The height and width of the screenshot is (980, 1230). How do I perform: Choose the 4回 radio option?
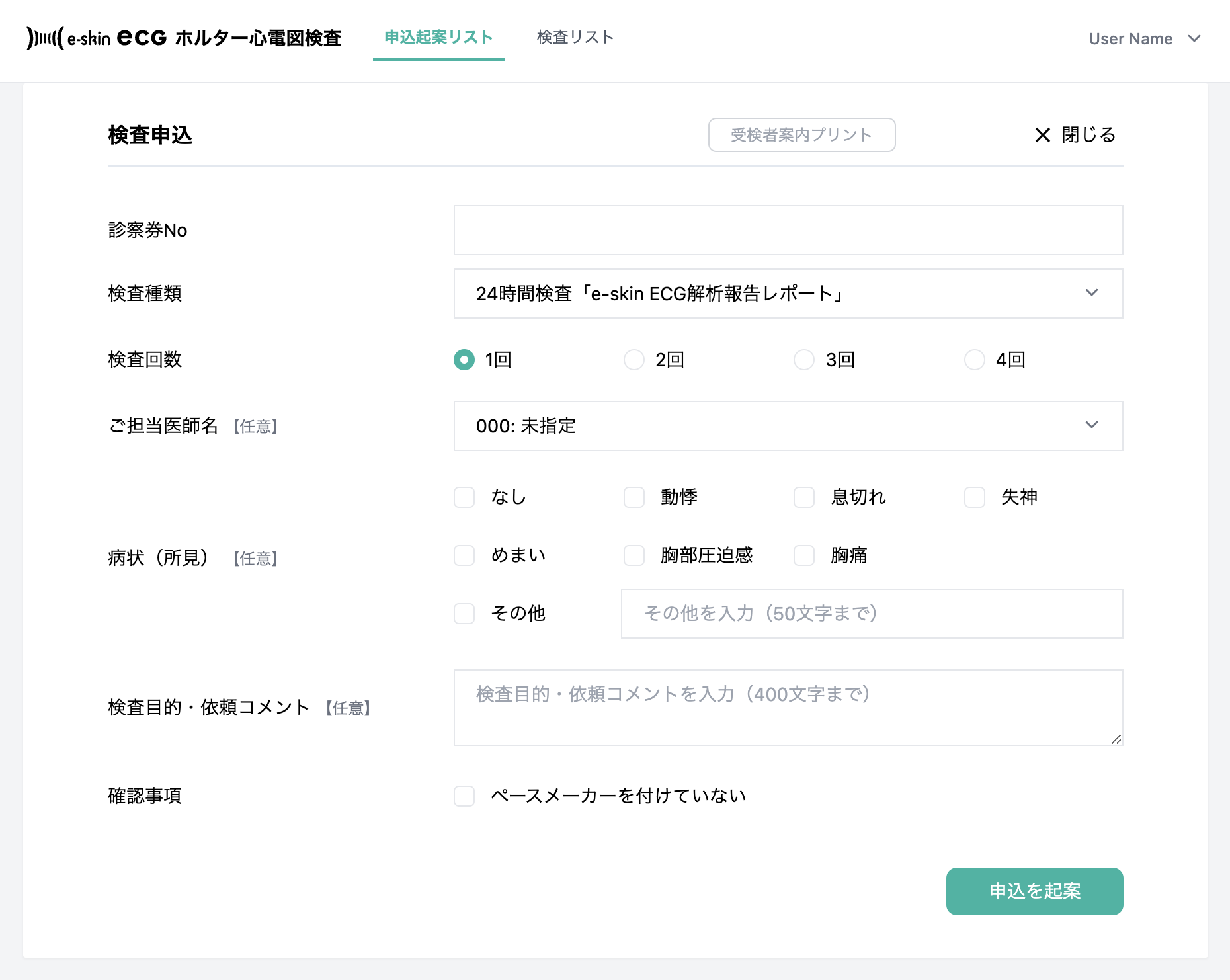(975, 360)
